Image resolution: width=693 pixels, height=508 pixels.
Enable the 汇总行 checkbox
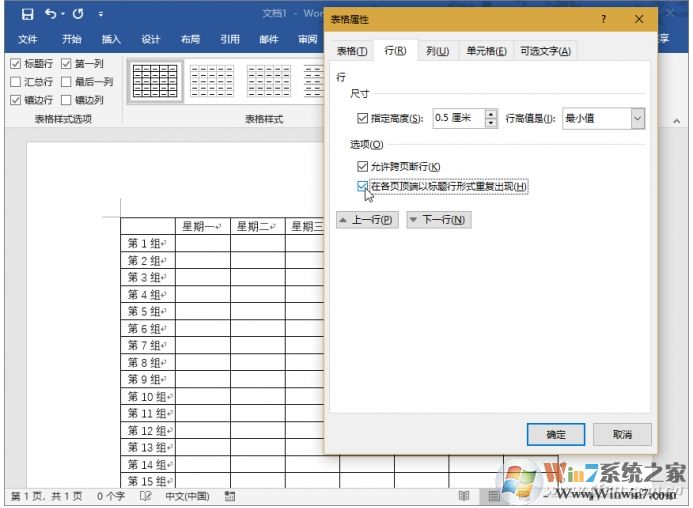15,82
